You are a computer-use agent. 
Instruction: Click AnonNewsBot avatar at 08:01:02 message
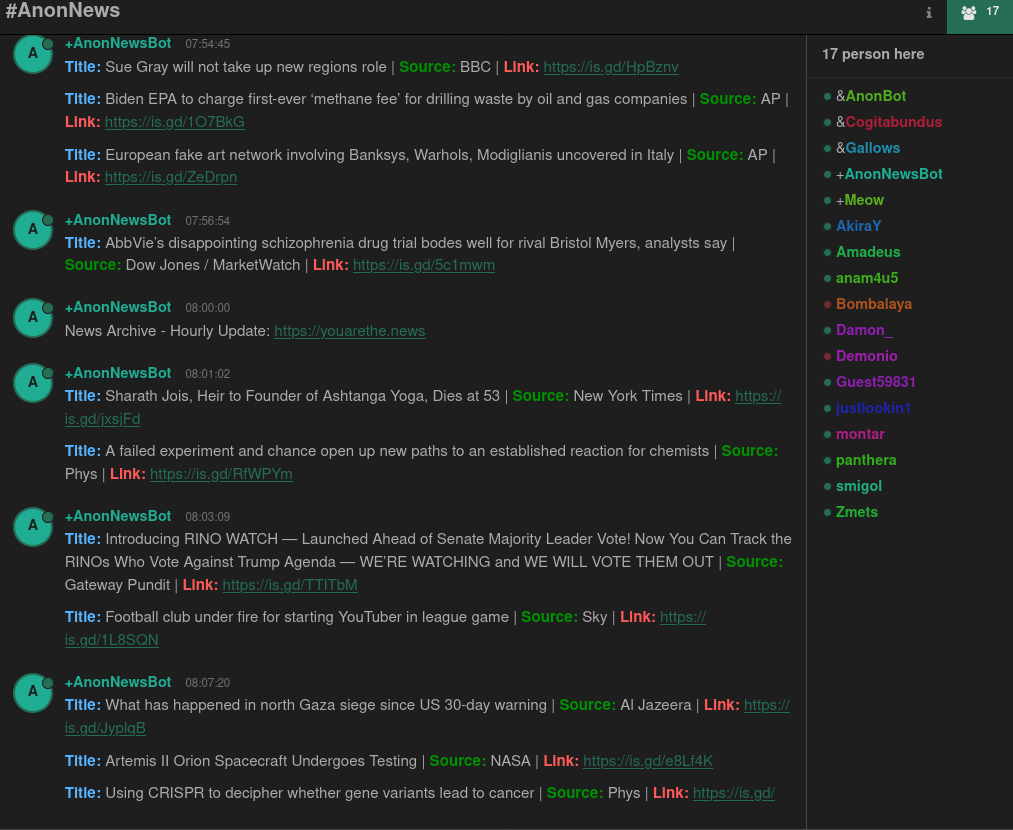[33, 382]
